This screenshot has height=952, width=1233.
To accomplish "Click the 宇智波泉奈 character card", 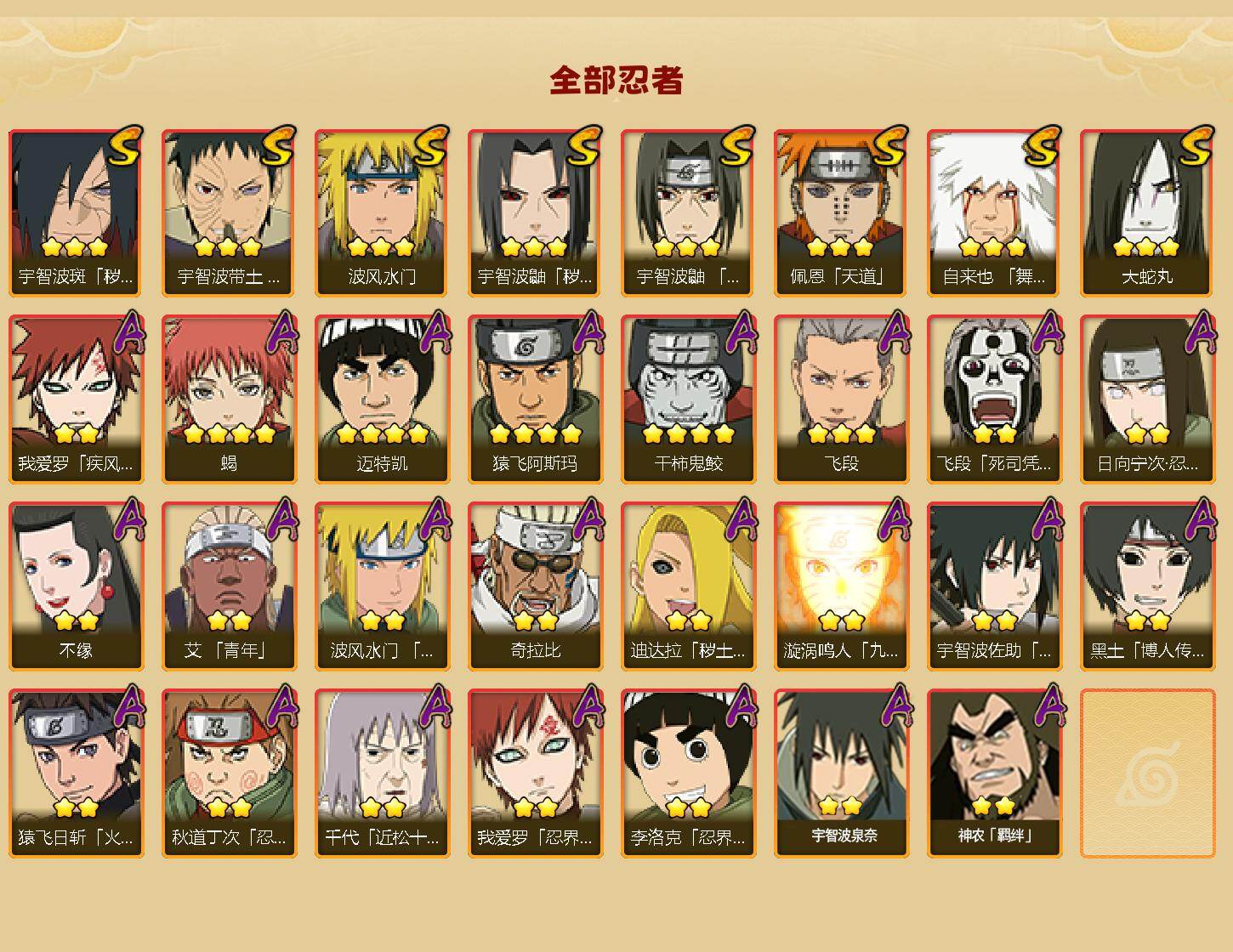I will point(841,773).
